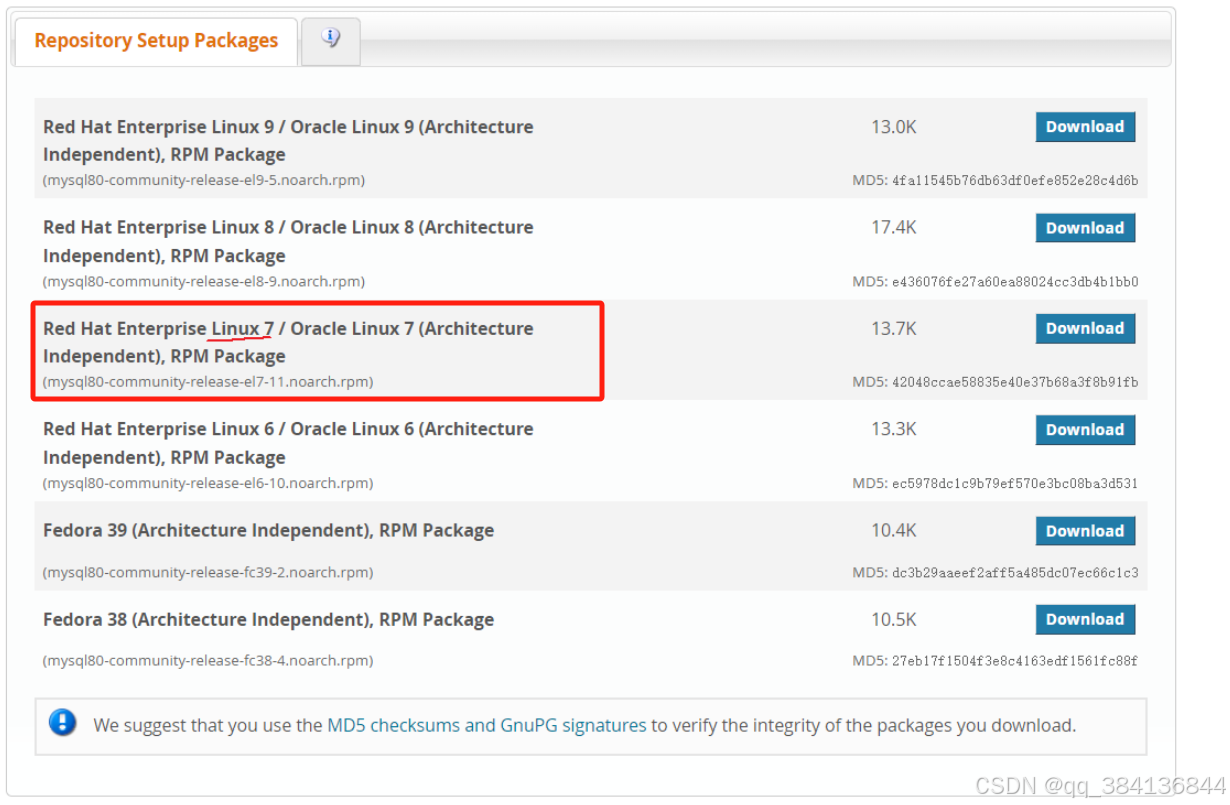This screenshot has height=805, width=1230.
Task: Click the 13.3K file size
Action: pos(894,430)
